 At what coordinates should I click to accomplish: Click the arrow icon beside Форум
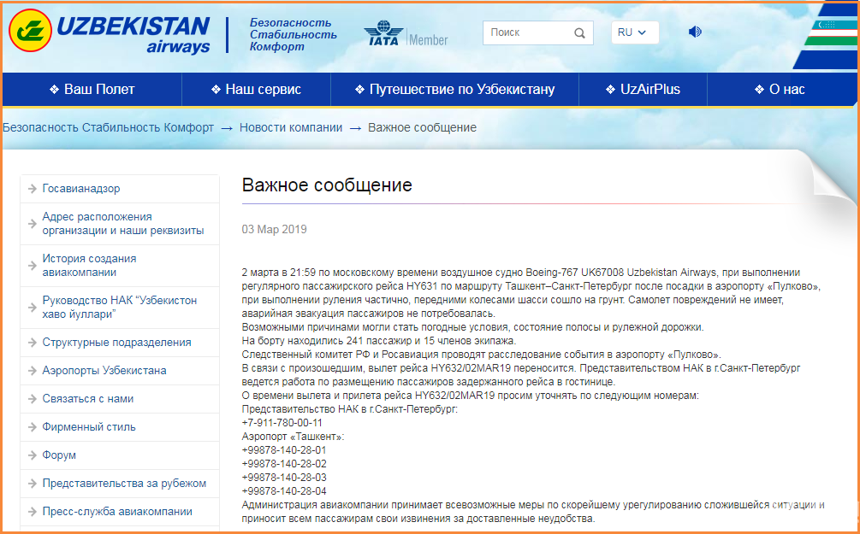32,456
